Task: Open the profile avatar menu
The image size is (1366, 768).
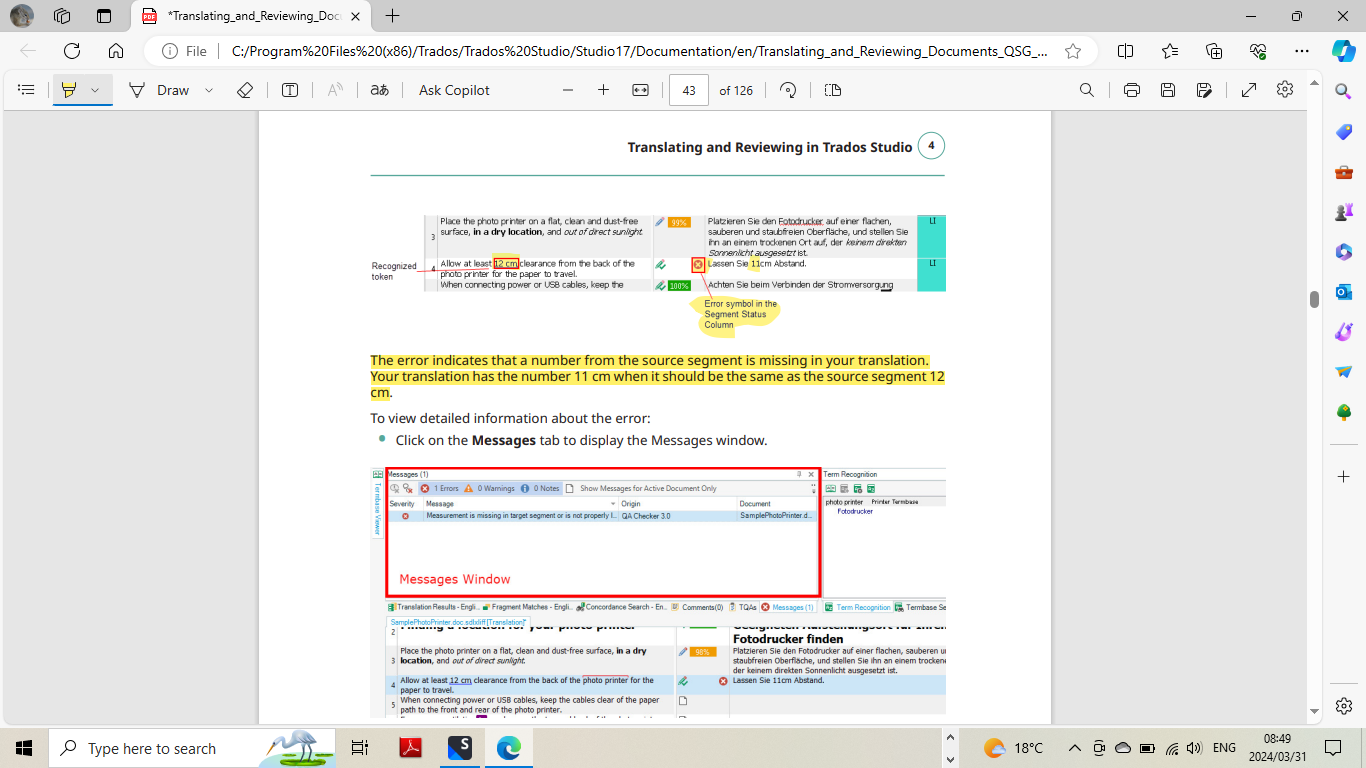Action: point(22,16)
